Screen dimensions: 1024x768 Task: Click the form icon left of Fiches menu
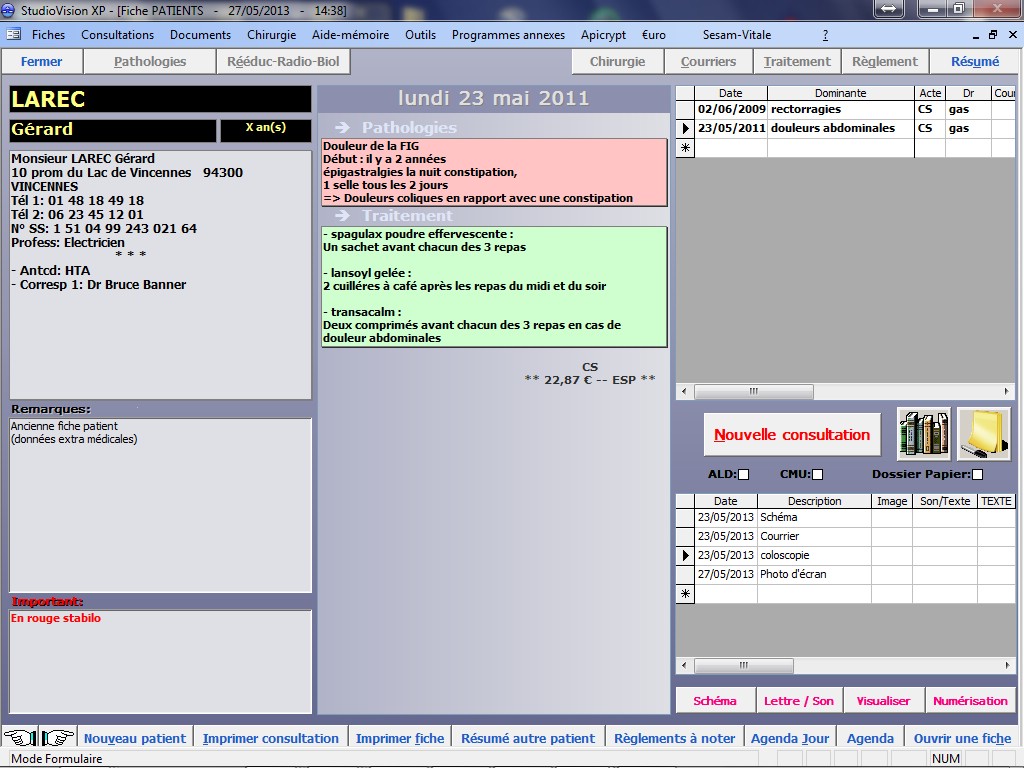click(13, 35)
